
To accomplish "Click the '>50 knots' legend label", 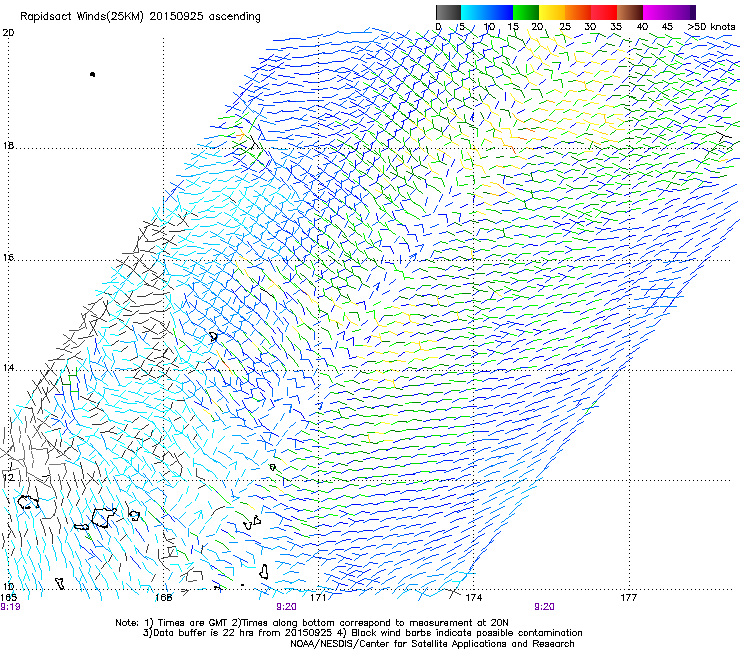I will (711, 27).
